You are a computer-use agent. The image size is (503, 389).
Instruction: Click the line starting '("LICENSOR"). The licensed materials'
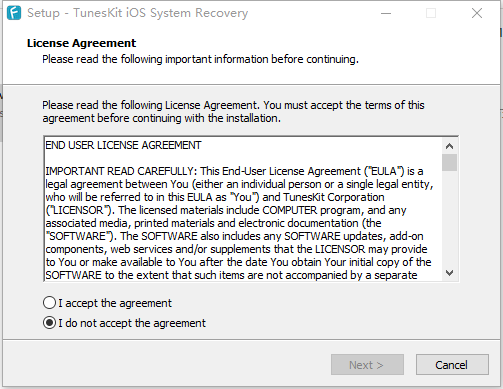(x=226, y=210)
